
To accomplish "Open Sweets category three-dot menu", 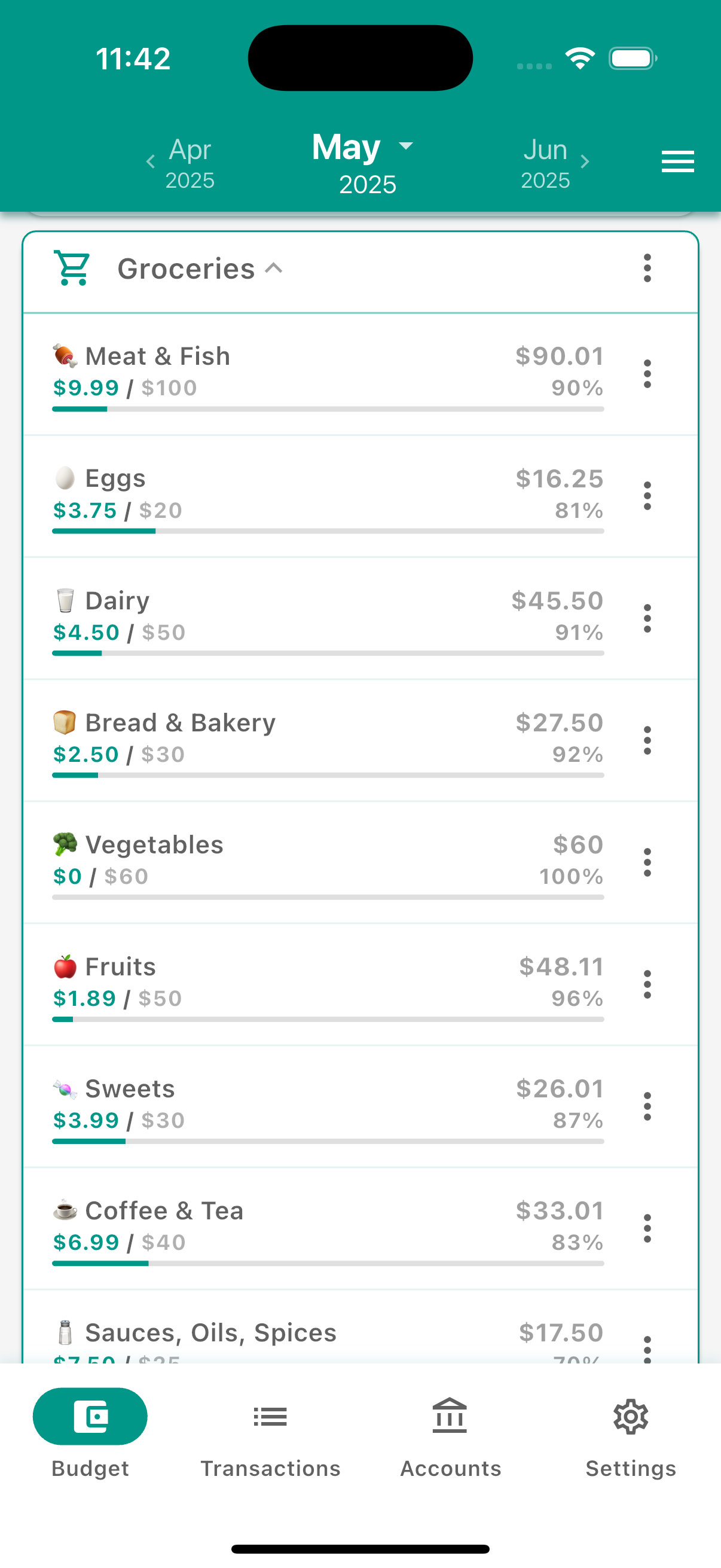I will 647,1106.
